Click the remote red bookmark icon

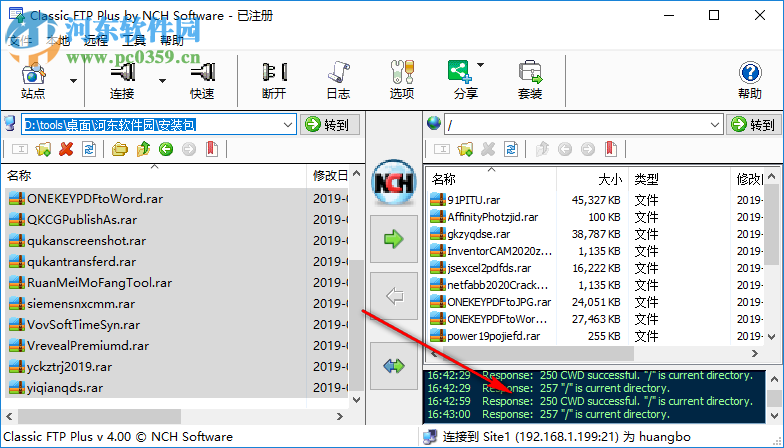coord(610,149)
